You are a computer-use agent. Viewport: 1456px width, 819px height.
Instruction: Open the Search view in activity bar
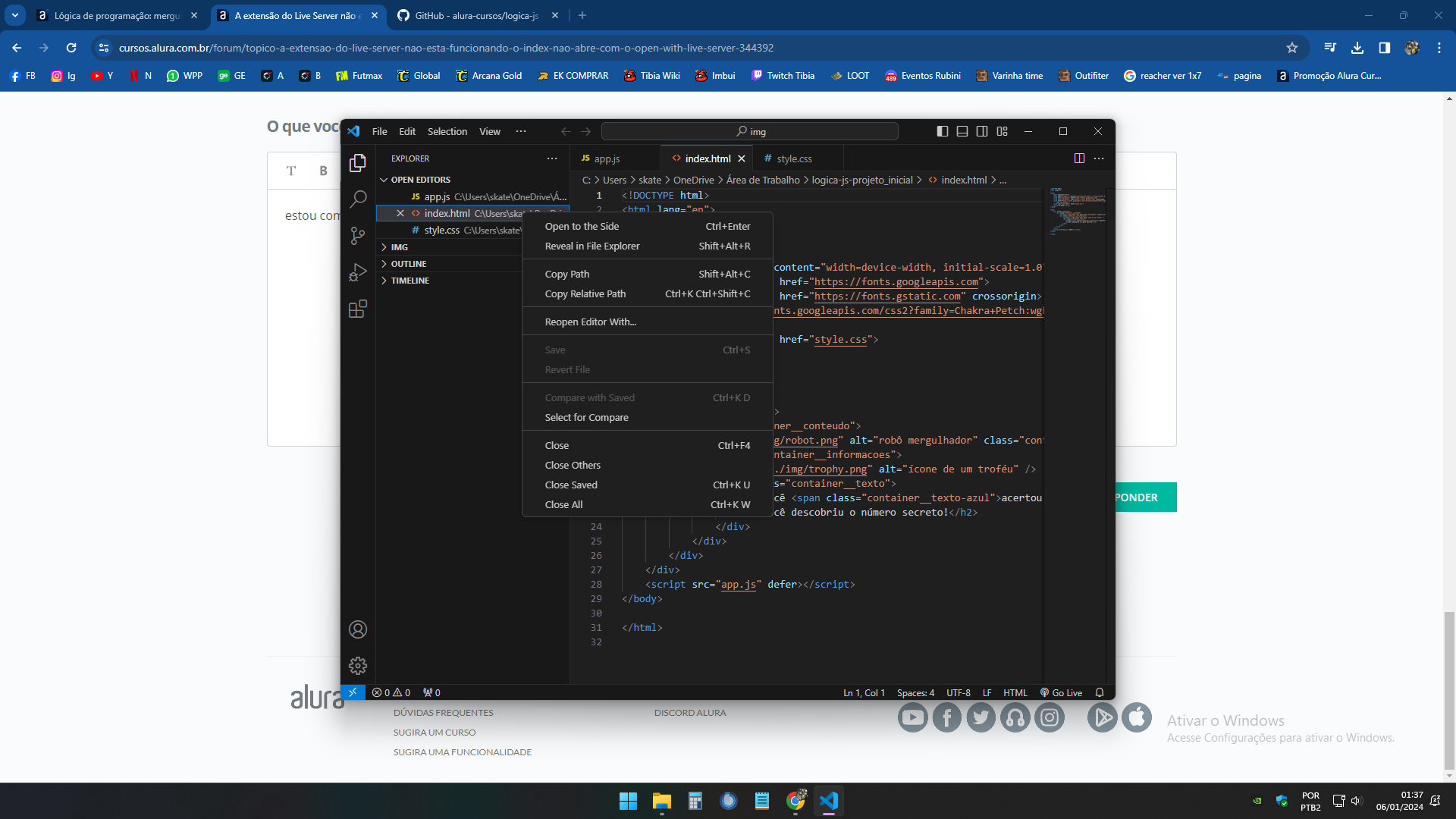pos(358,199)
